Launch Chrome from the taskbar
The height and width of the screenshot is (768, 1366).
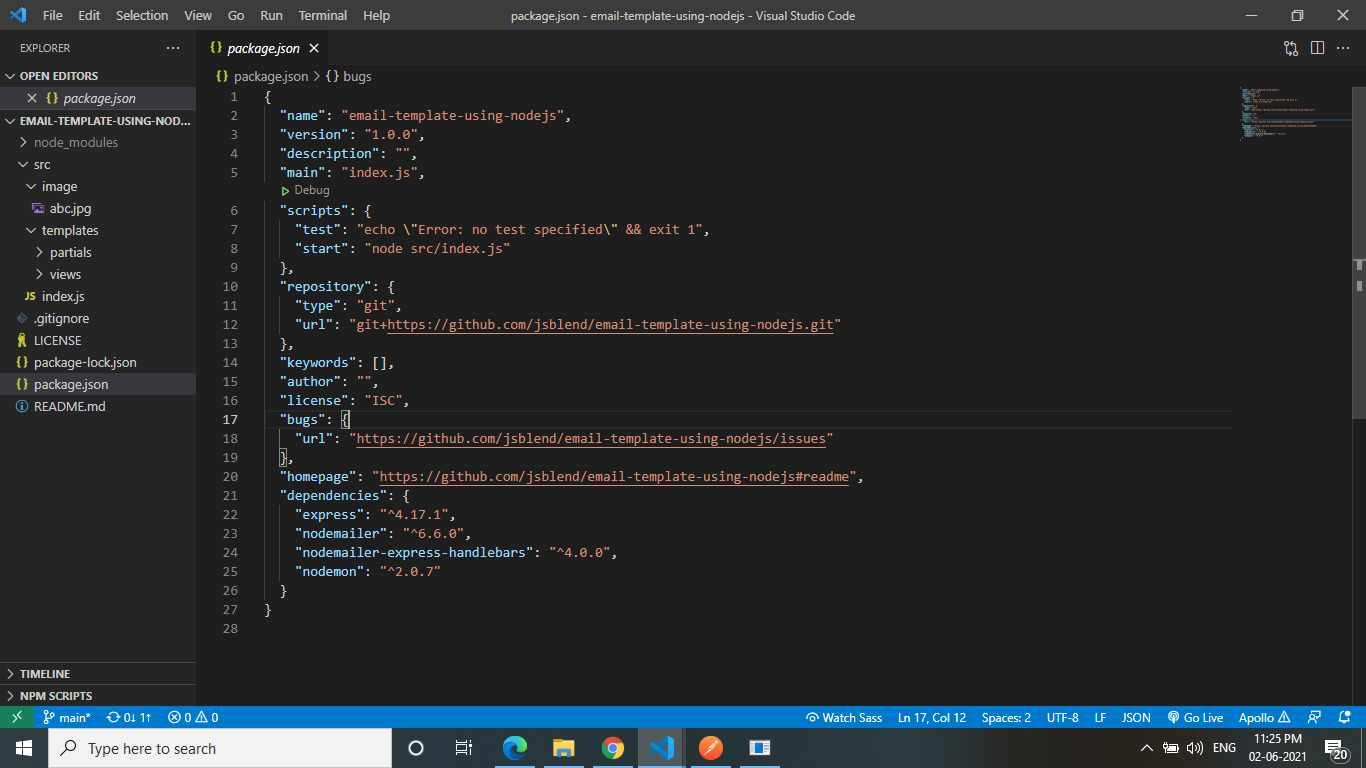click(x=613, y=747)
